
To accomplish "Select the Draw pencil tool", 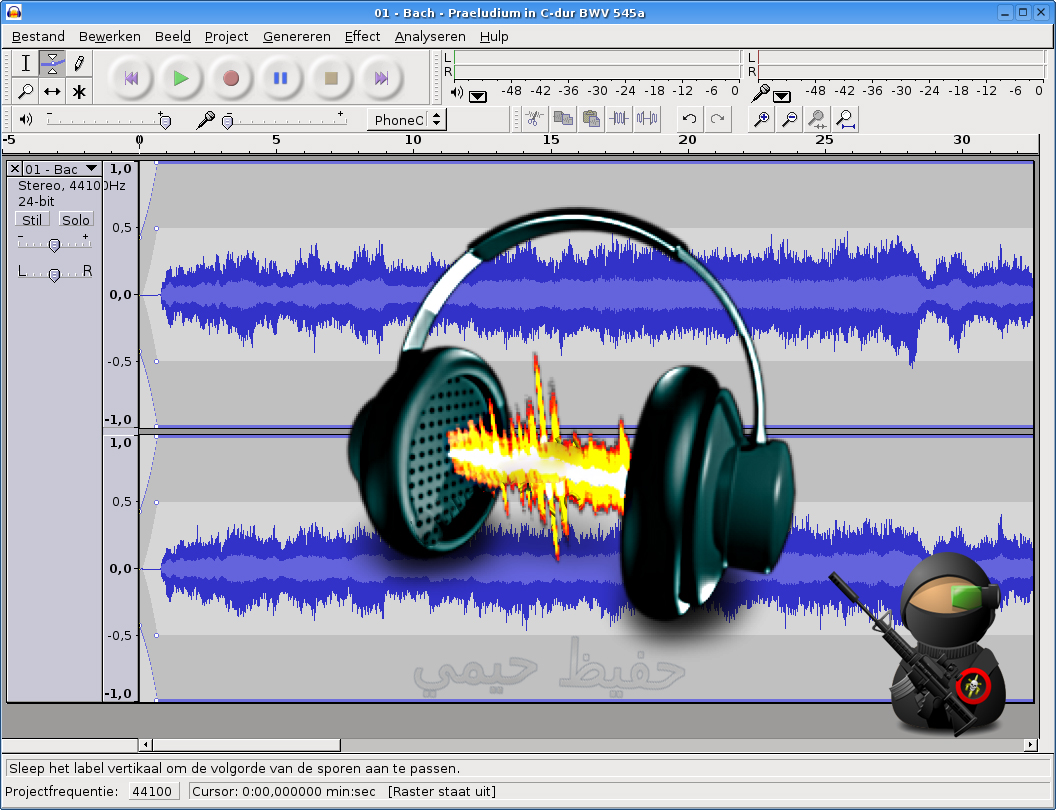I will click(79, 63).
